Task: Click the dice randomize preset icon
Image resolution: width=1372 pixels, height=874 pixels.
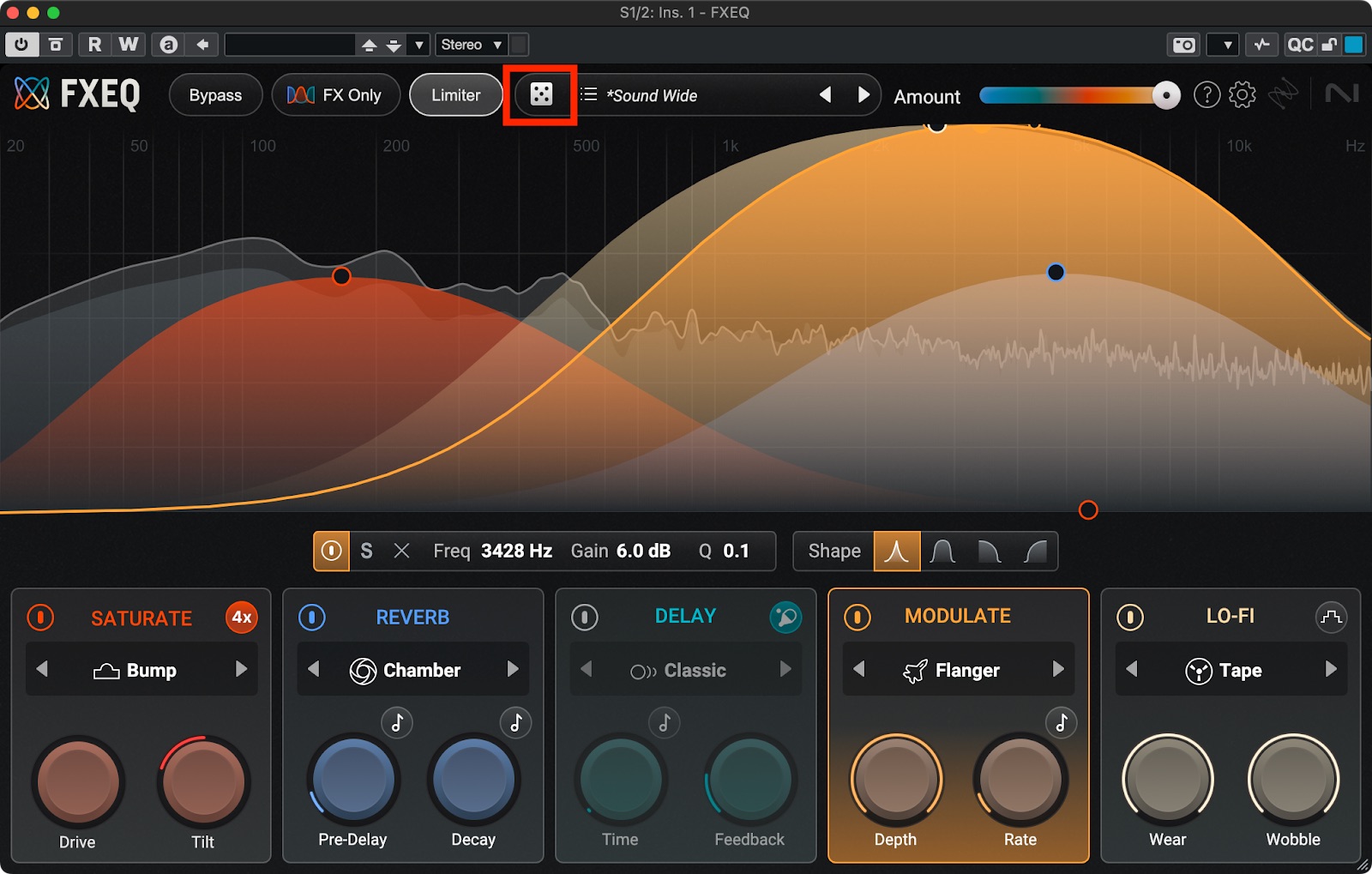Action: point(541,94)
